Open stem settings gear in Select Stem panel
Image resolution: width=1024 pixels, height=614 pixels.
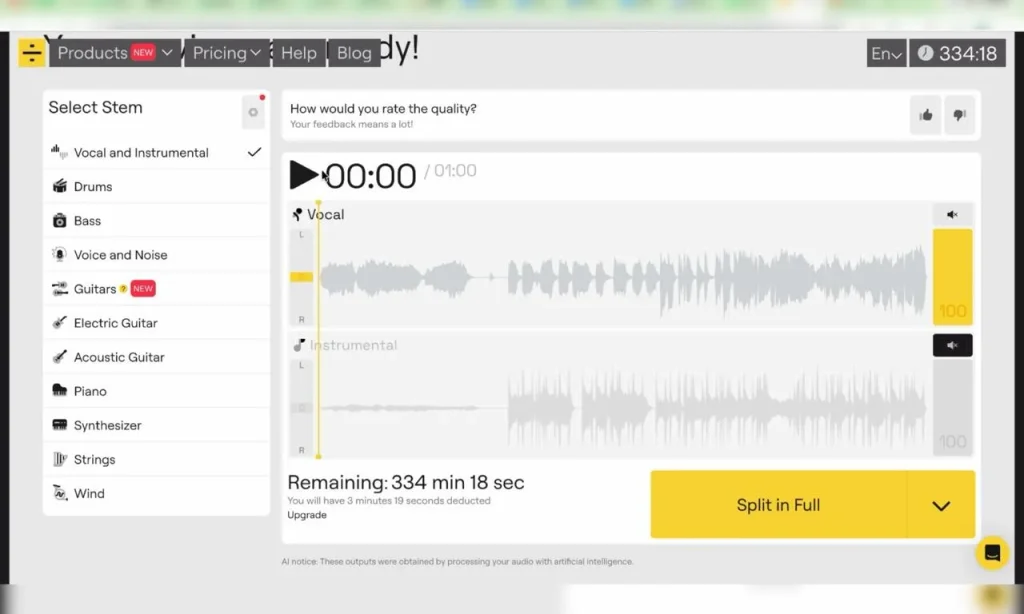(x=253, y=112)
